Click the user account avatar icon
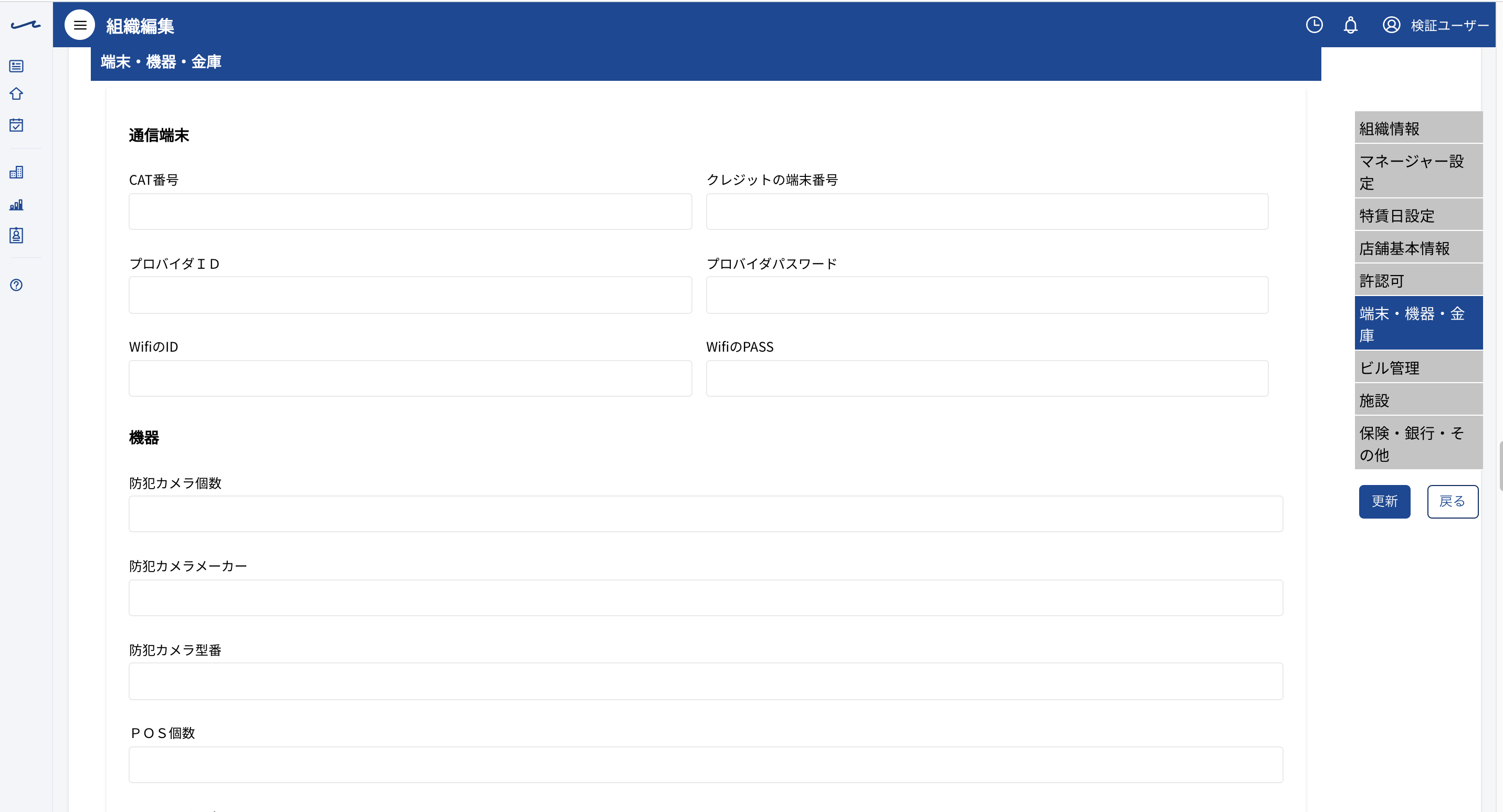This screenshot has height=812, width=1503. (1392, 25)
